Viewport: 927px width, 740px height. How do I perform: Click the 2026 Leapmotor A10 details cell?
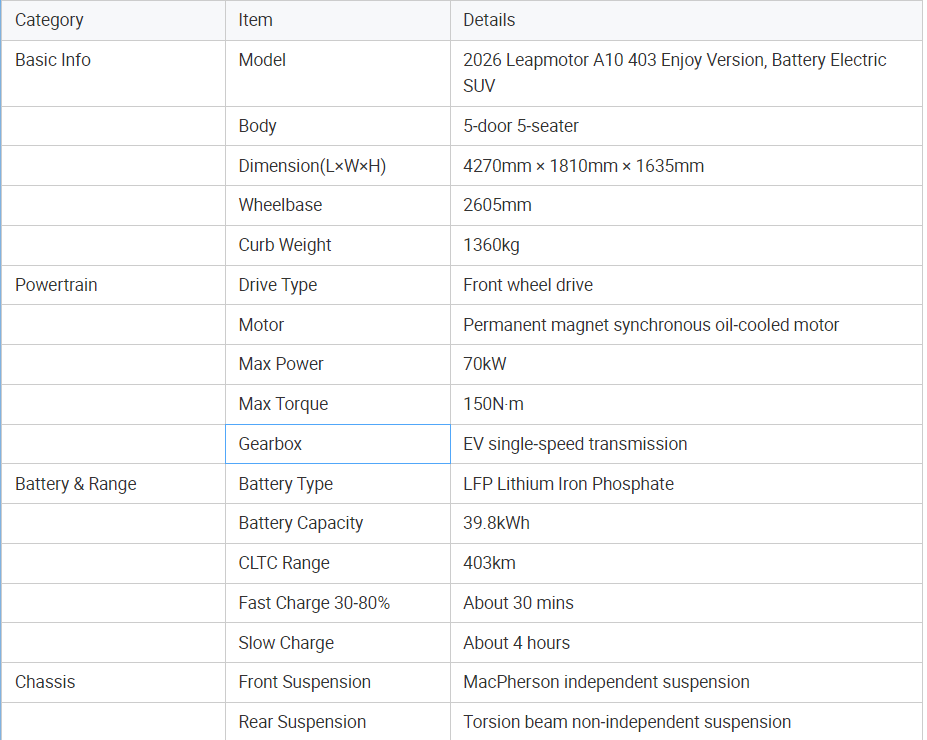[686, 73]
